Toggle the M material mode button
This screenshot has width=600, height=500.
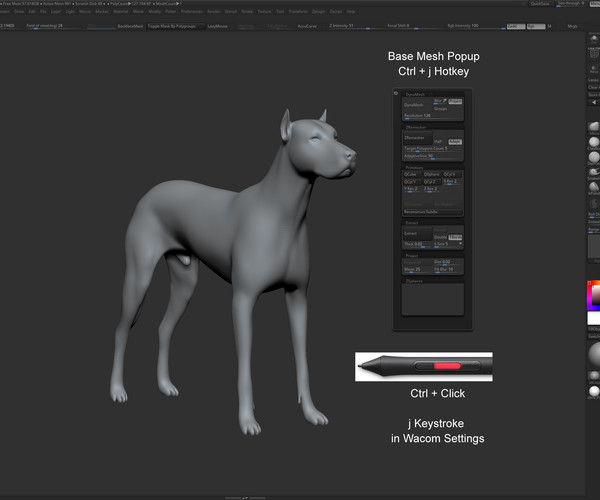(x=549, y=26)
